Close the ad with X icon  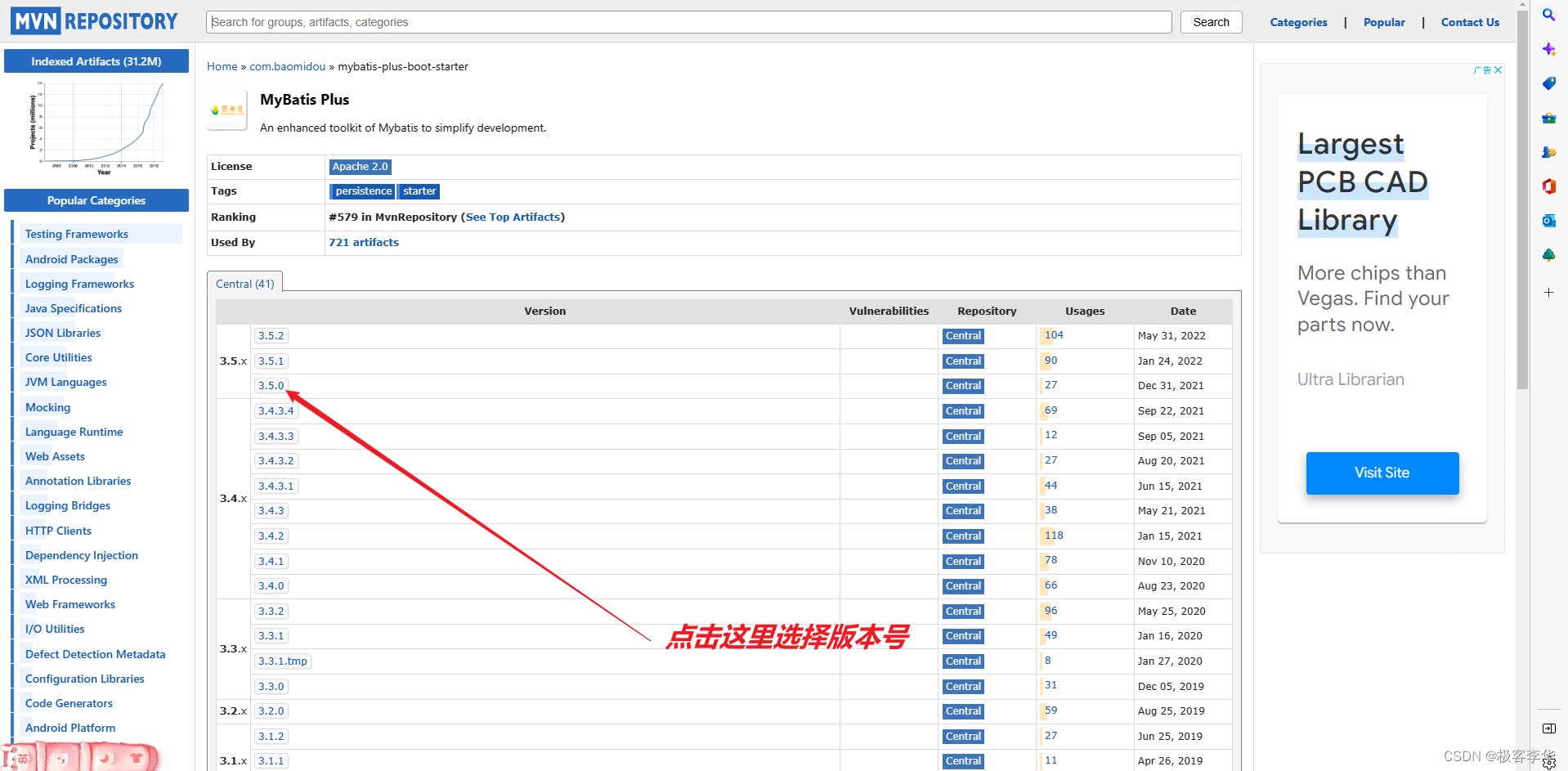(x=1498, y=70)
